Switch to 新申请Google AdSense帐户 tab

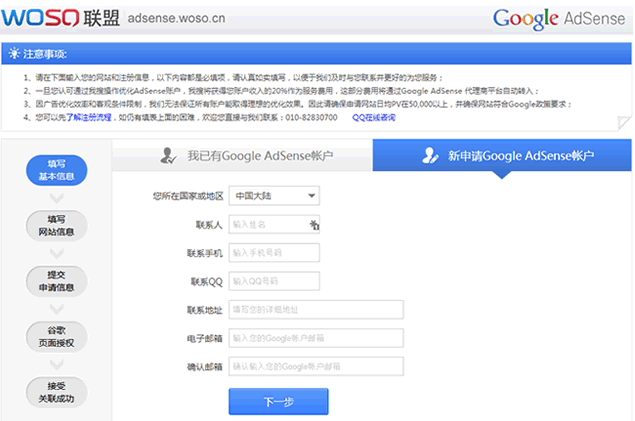click(502, 155)
